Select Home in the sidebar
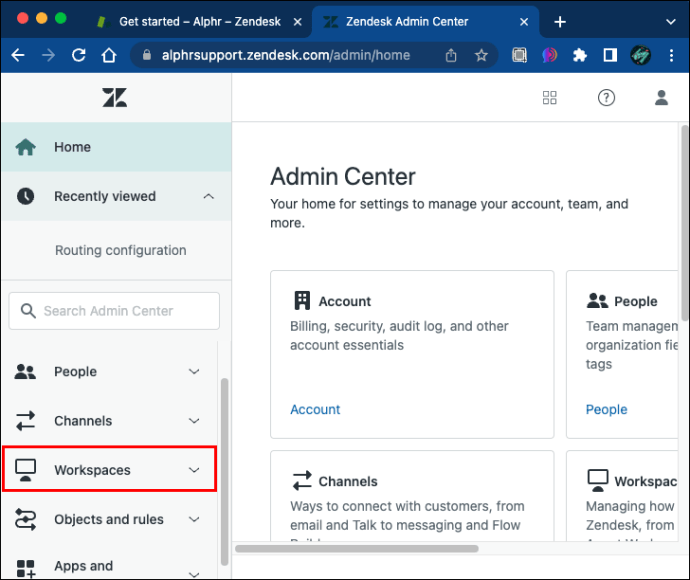The width and height of the screenshot is (690, 580). tap(116, 147)
